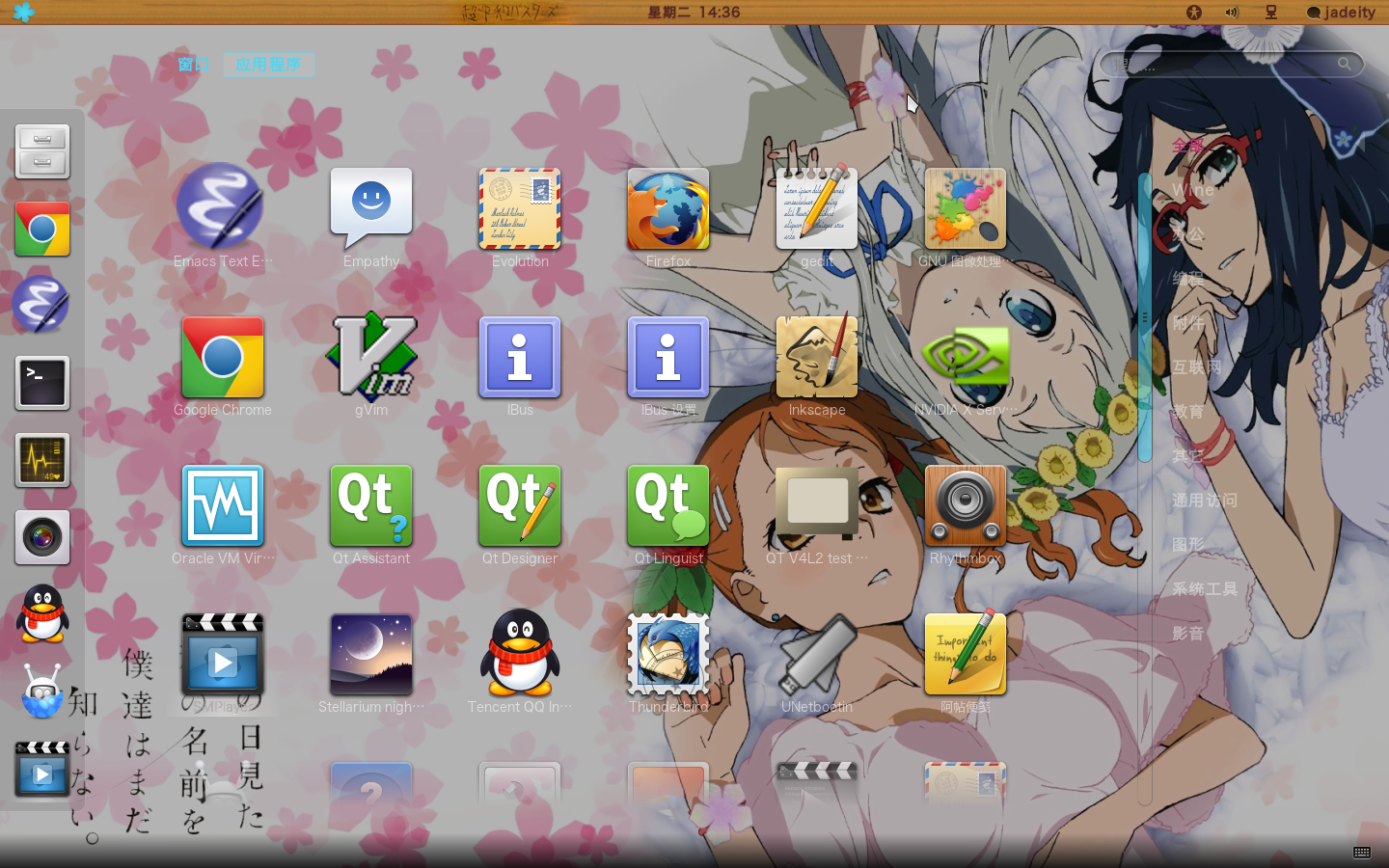Viewport: 1389px width, 868px height.
Task: Open Emacs from the left dash
Action: click(x=42, y=306)
